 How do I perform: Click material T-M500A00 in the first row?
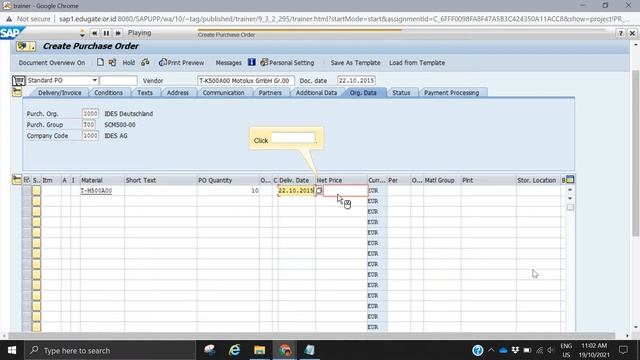click(96, 191)
